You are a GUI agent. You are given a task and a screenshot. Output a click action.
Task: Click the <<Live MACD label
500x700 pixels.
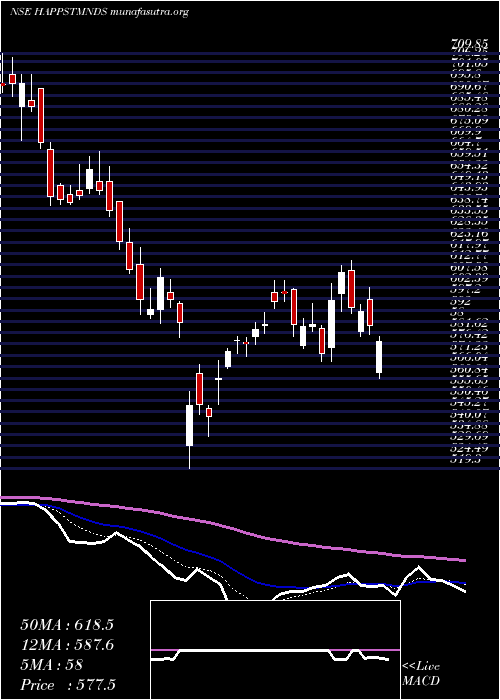click(421, 674)
